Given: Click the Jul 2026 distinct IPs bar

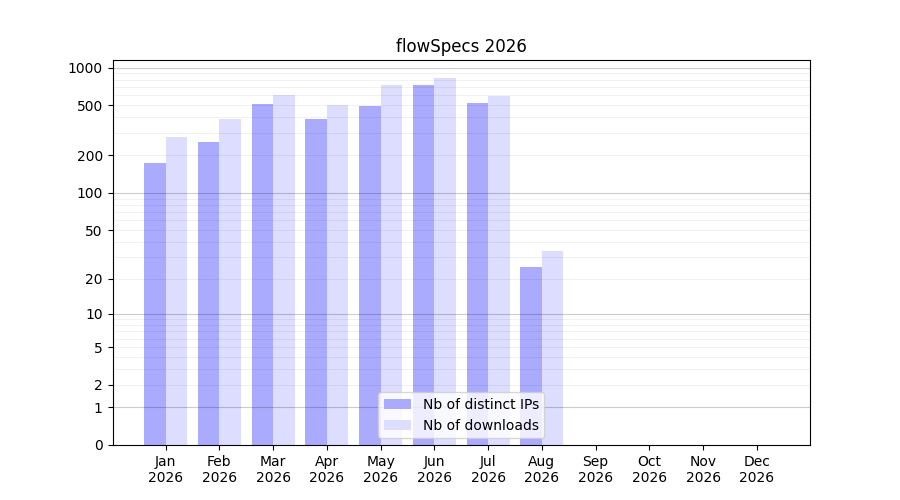Looking at the screenshot, I should (x=478, y=274).
